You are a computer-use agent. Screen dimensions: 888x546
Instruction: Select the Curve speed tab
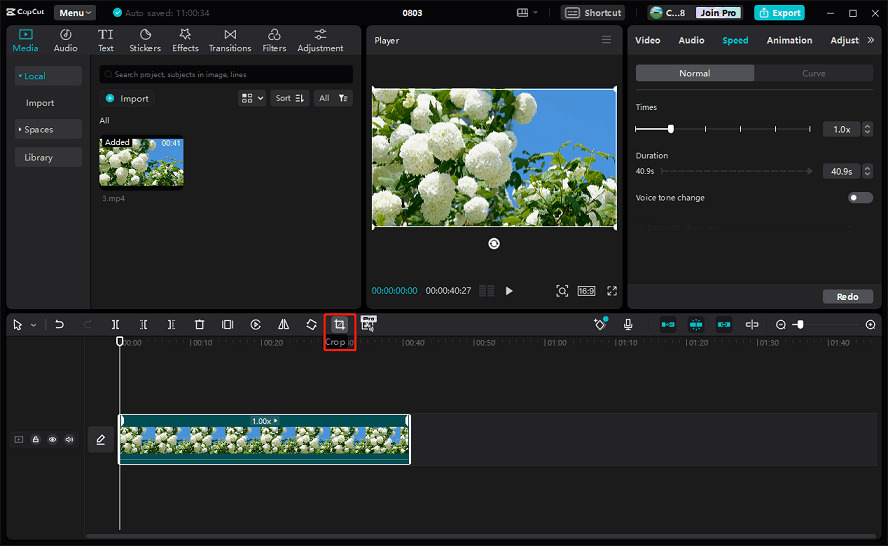click(x=813, y=73)
